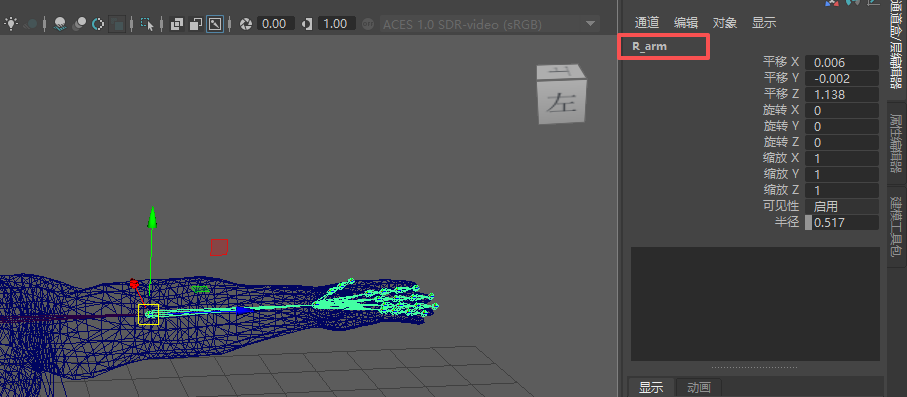
Task: Select the 平移 Z channel label
Action: coord(781,94)
